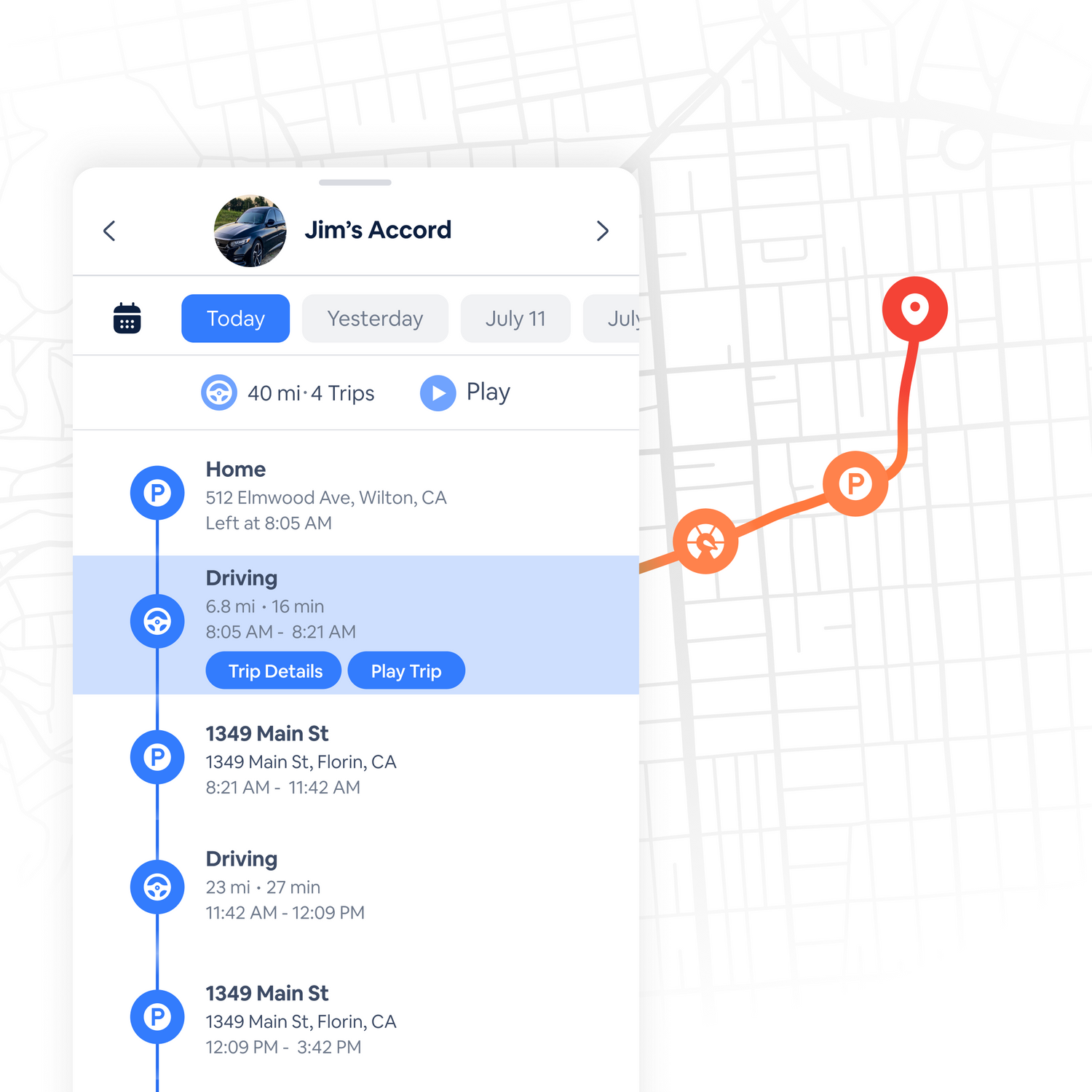1092x1092 pixels.
Task: Switch to the Yesterday tab
Action: coord(375,318)
